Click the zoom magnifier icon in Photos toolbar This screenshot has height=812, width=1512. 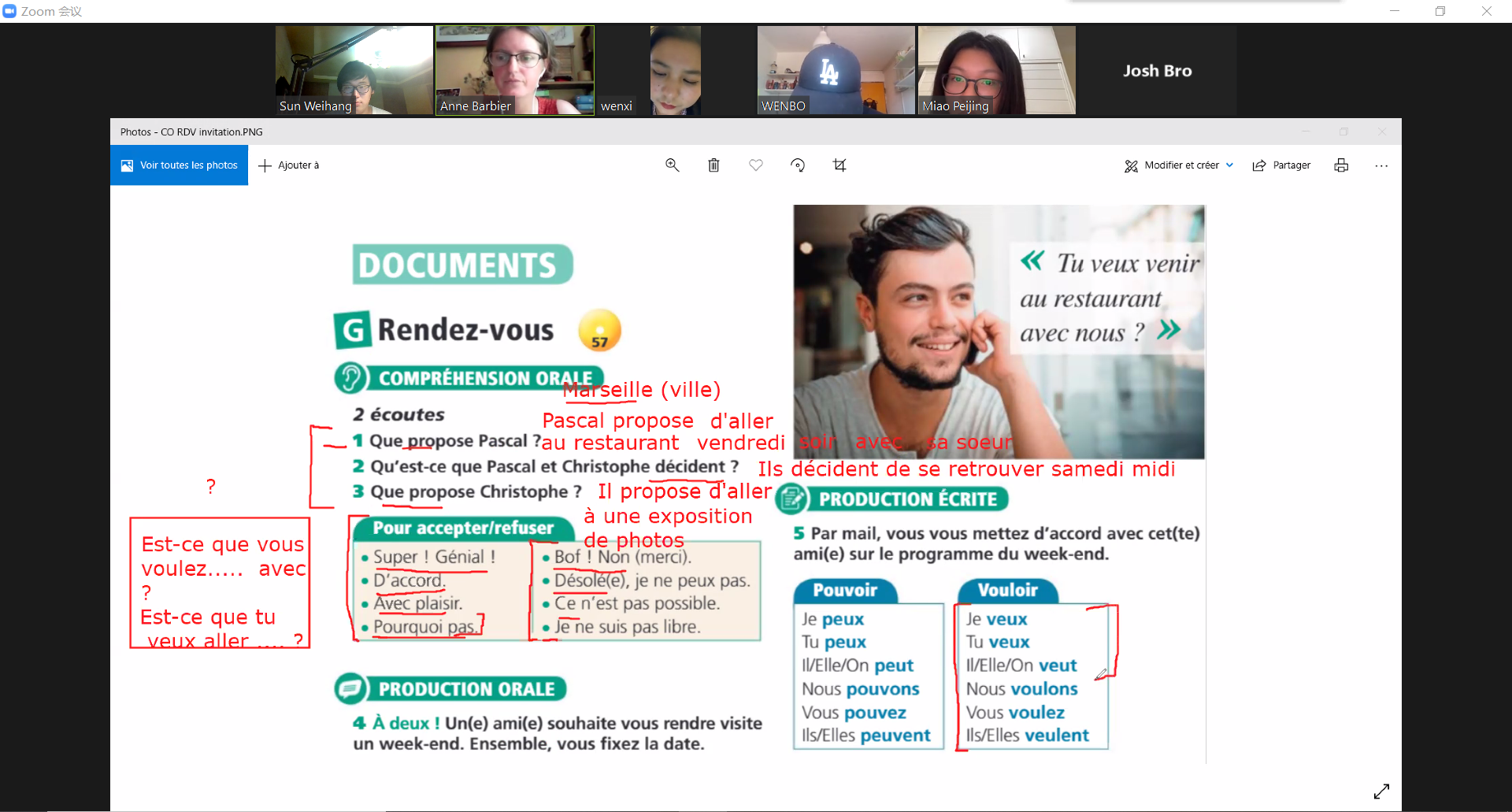point(672,165)
